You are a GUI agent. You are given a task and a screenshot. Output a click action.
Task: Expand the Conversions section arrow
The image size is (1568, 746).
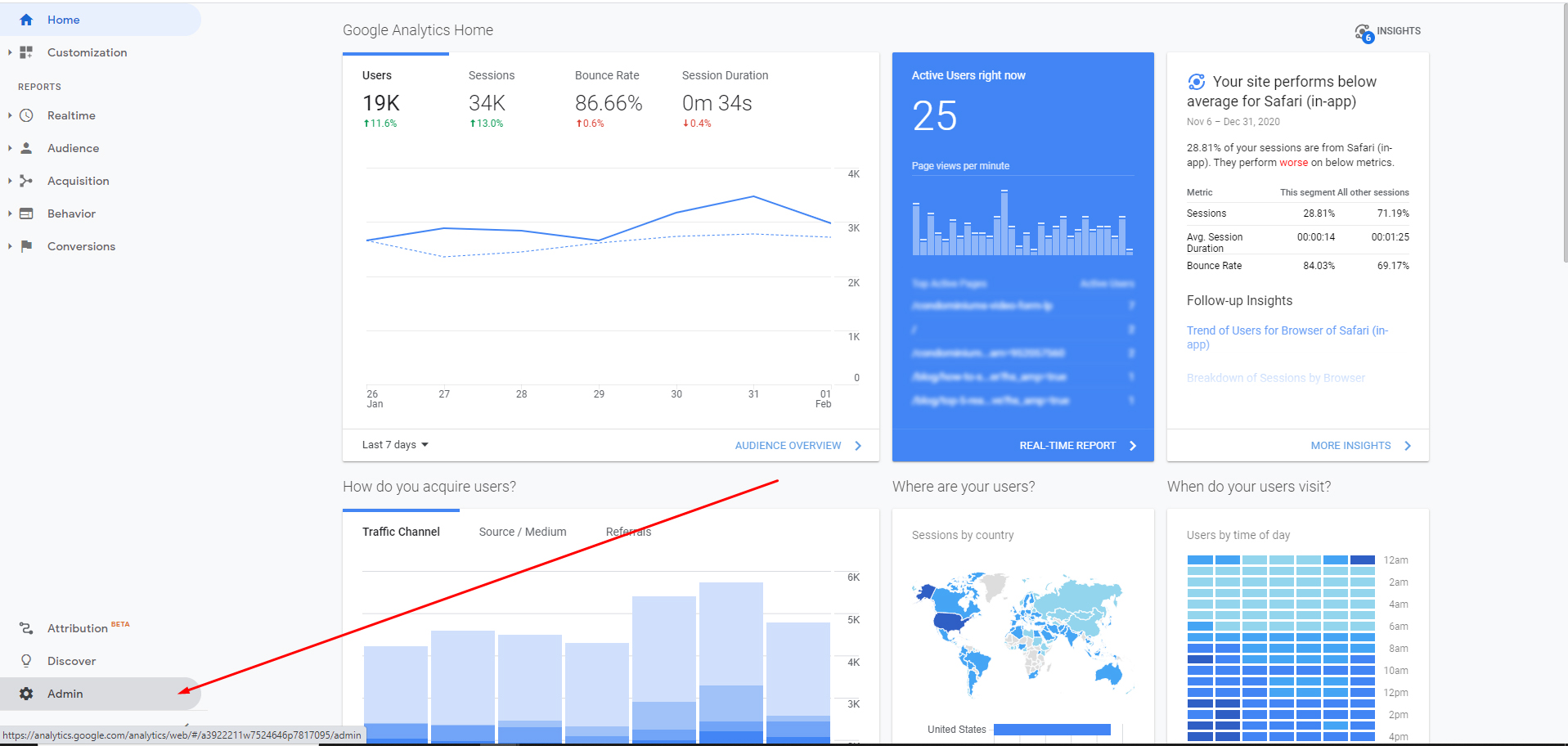[10, 246]
